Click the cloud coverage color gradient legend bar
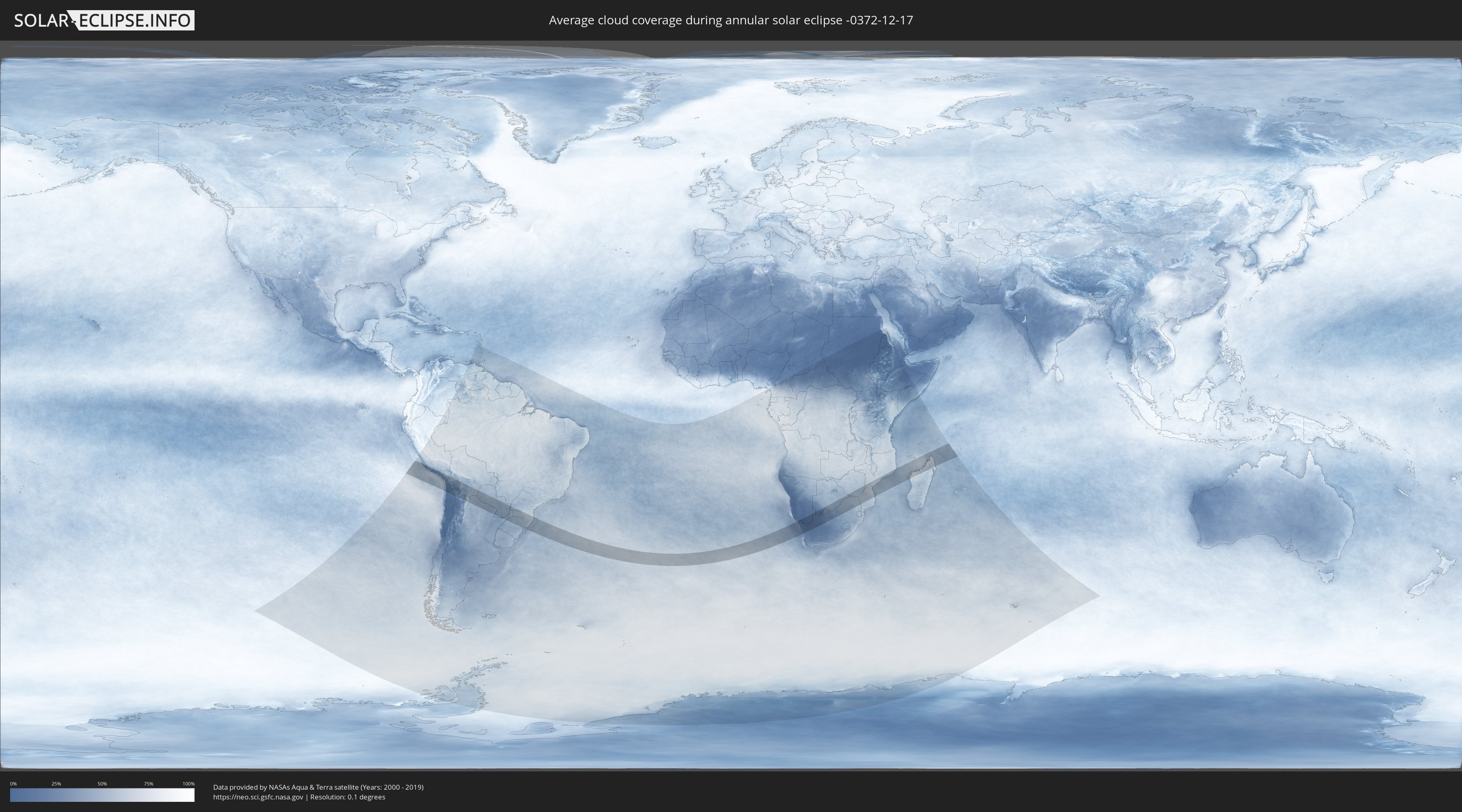Viewport: 1462px width, 812px height. [102, 795]
